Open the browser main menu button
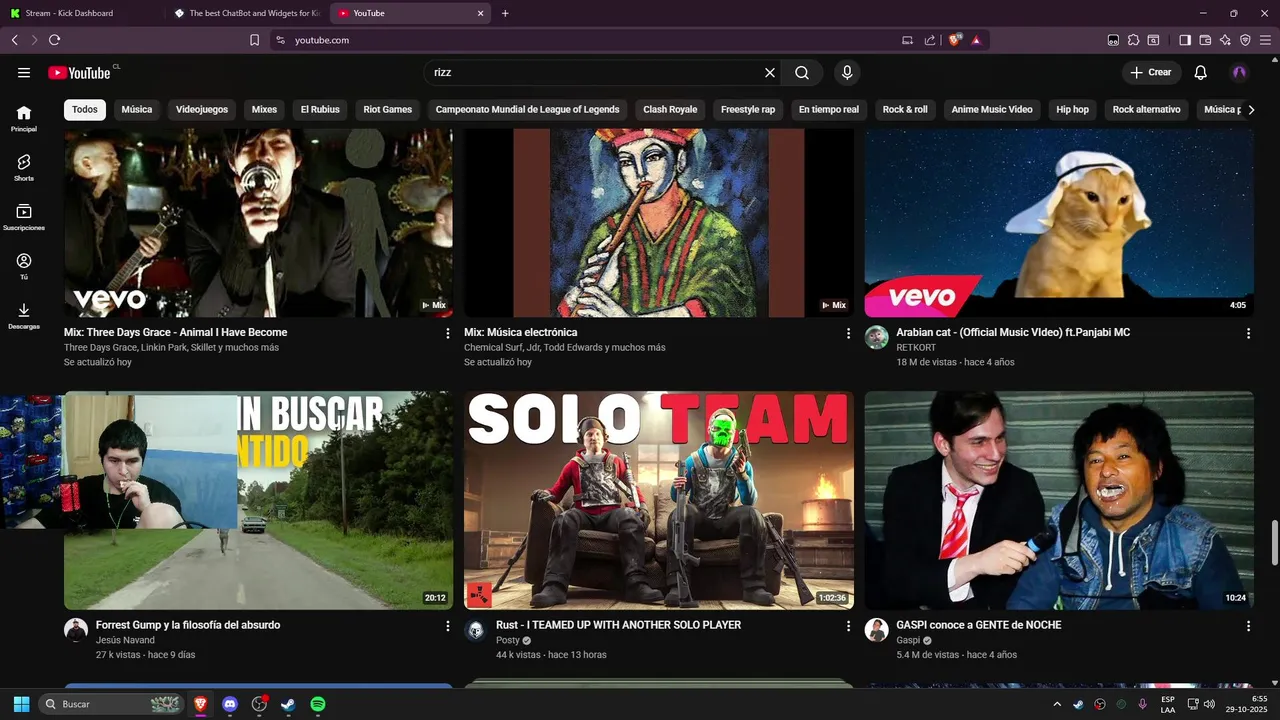The image size is (1280, 720). 1266,40
